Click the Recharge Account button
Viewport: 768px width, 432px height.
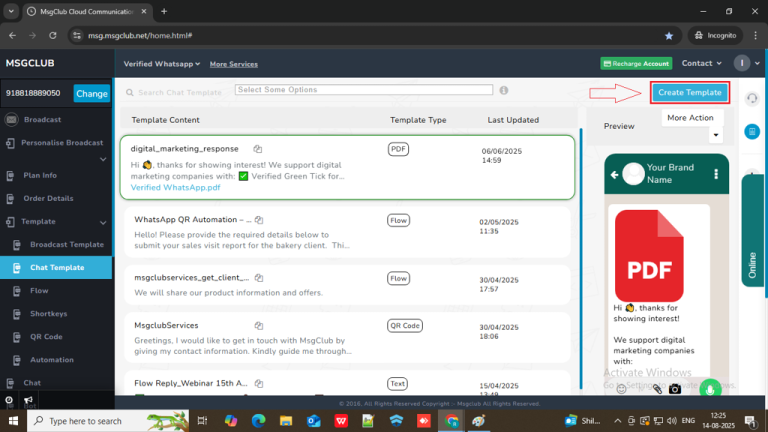(636, 63)
